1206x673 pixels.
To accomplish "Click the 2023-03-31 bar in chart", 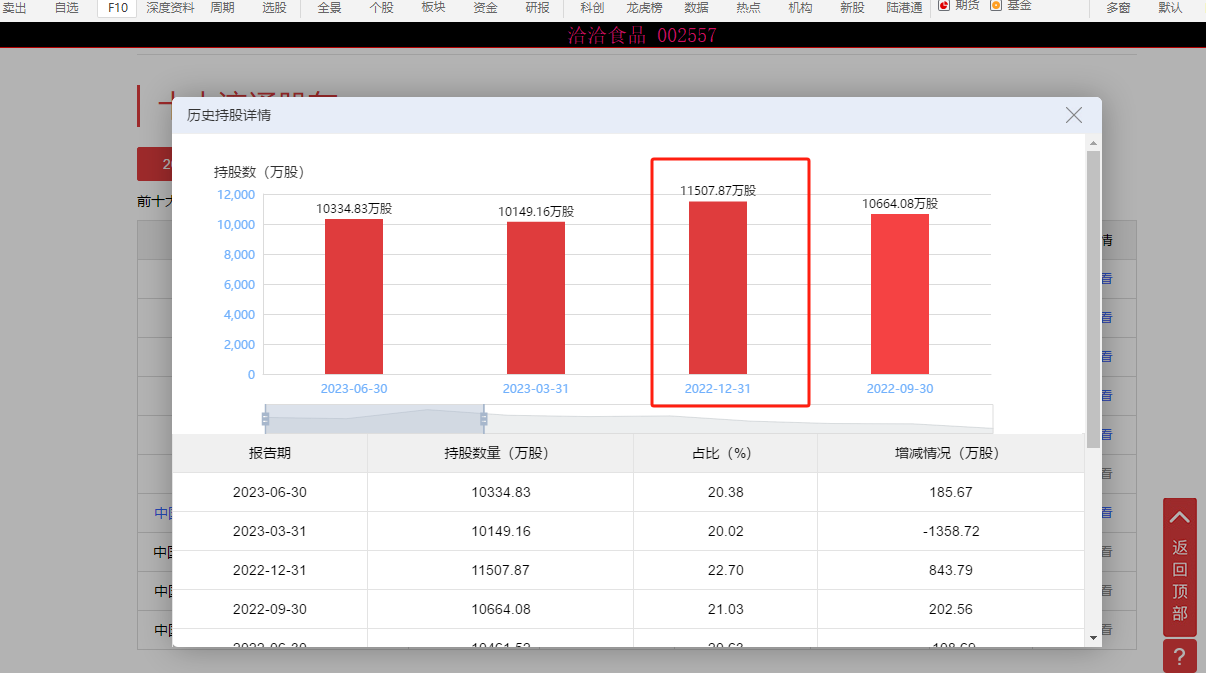I will click(536, 298).
